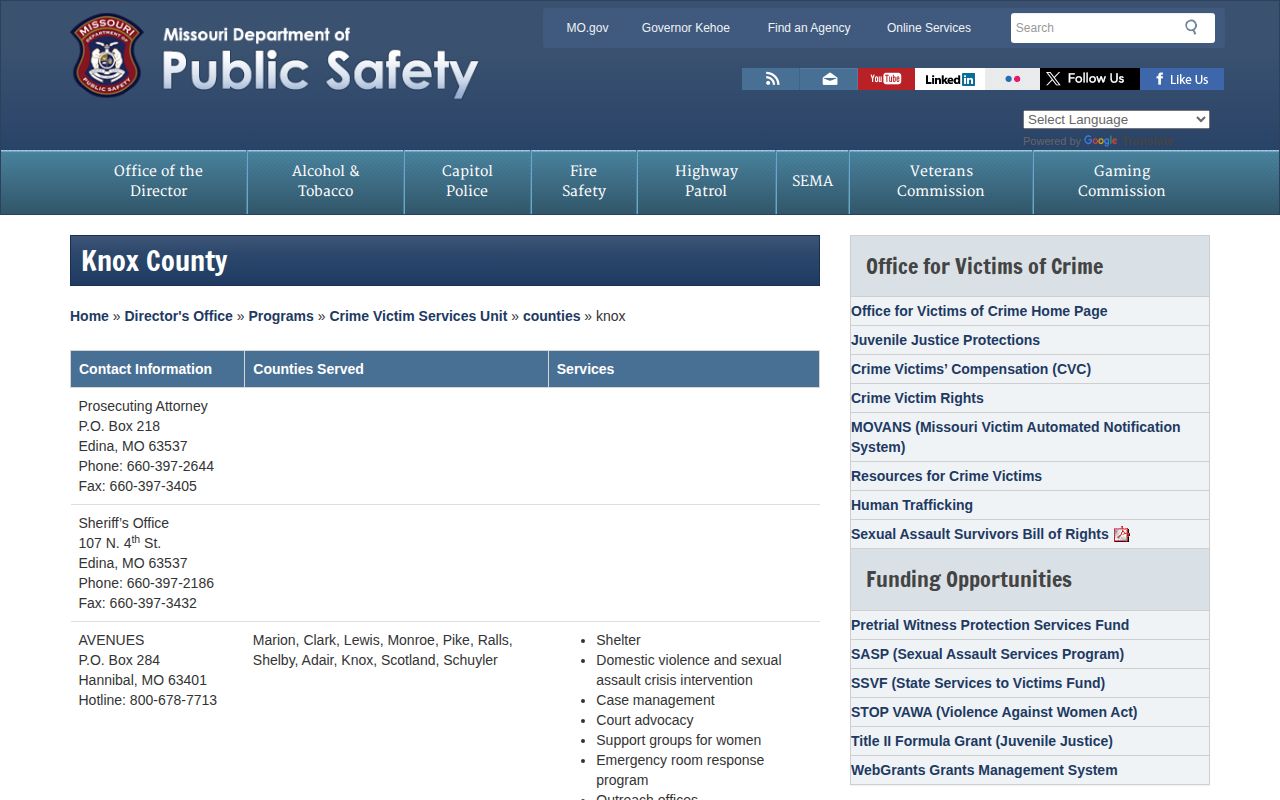
Task: Go to Crime Victim Rights link
Action: 917,398
